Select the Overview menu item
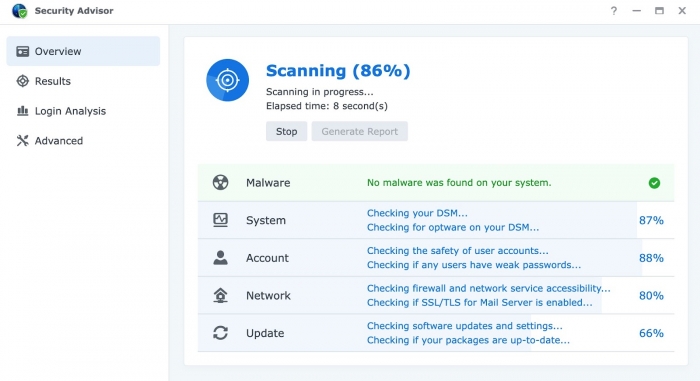700x381 pixels. click(x=83, y=51)
